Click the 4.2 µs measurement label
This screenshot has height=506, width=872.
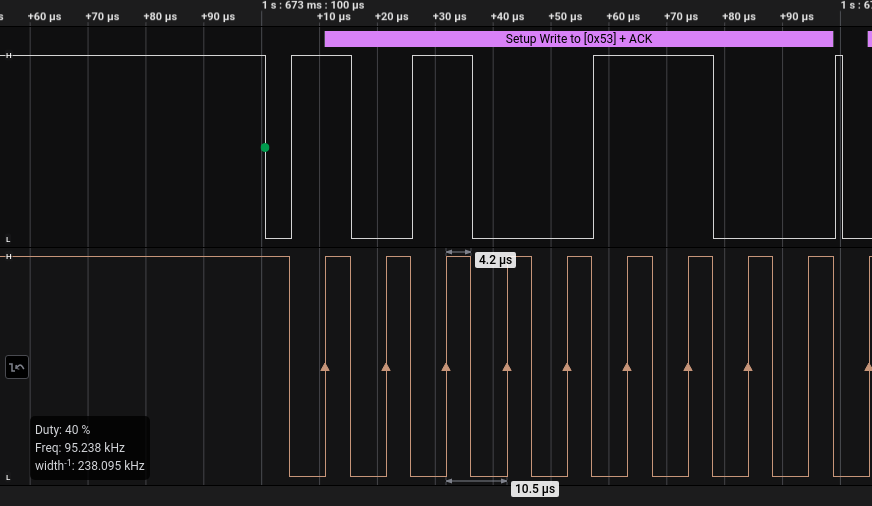pyautogui.click(x=495, y=260)
